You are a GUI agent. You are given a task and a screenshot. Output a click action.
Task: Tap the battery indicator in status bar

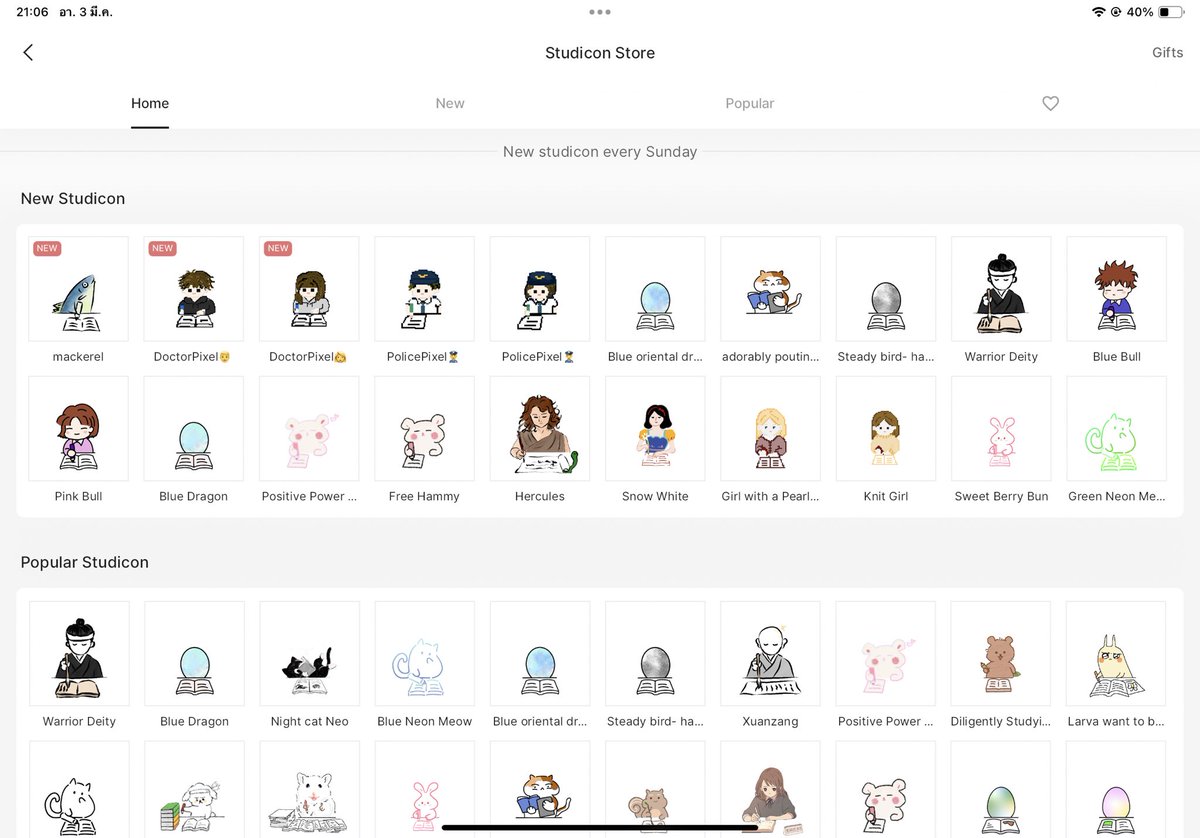tap(1170, 12)
